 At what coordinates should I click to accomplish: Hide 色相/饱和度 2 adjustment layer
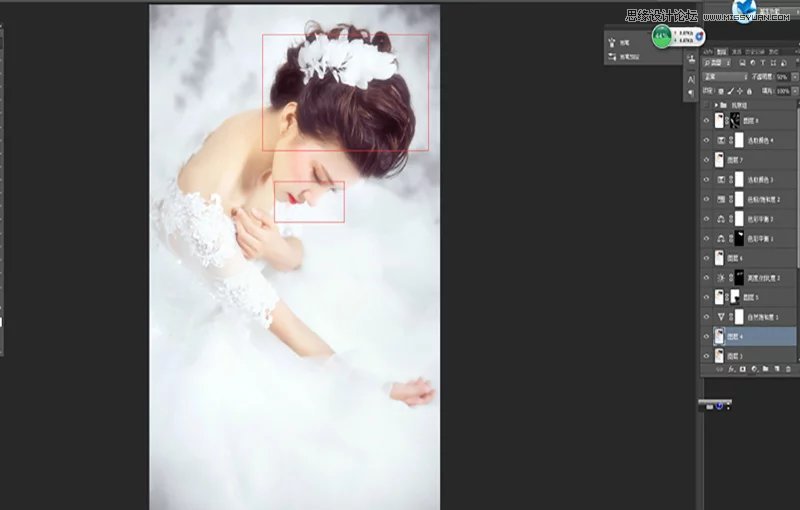707,199
